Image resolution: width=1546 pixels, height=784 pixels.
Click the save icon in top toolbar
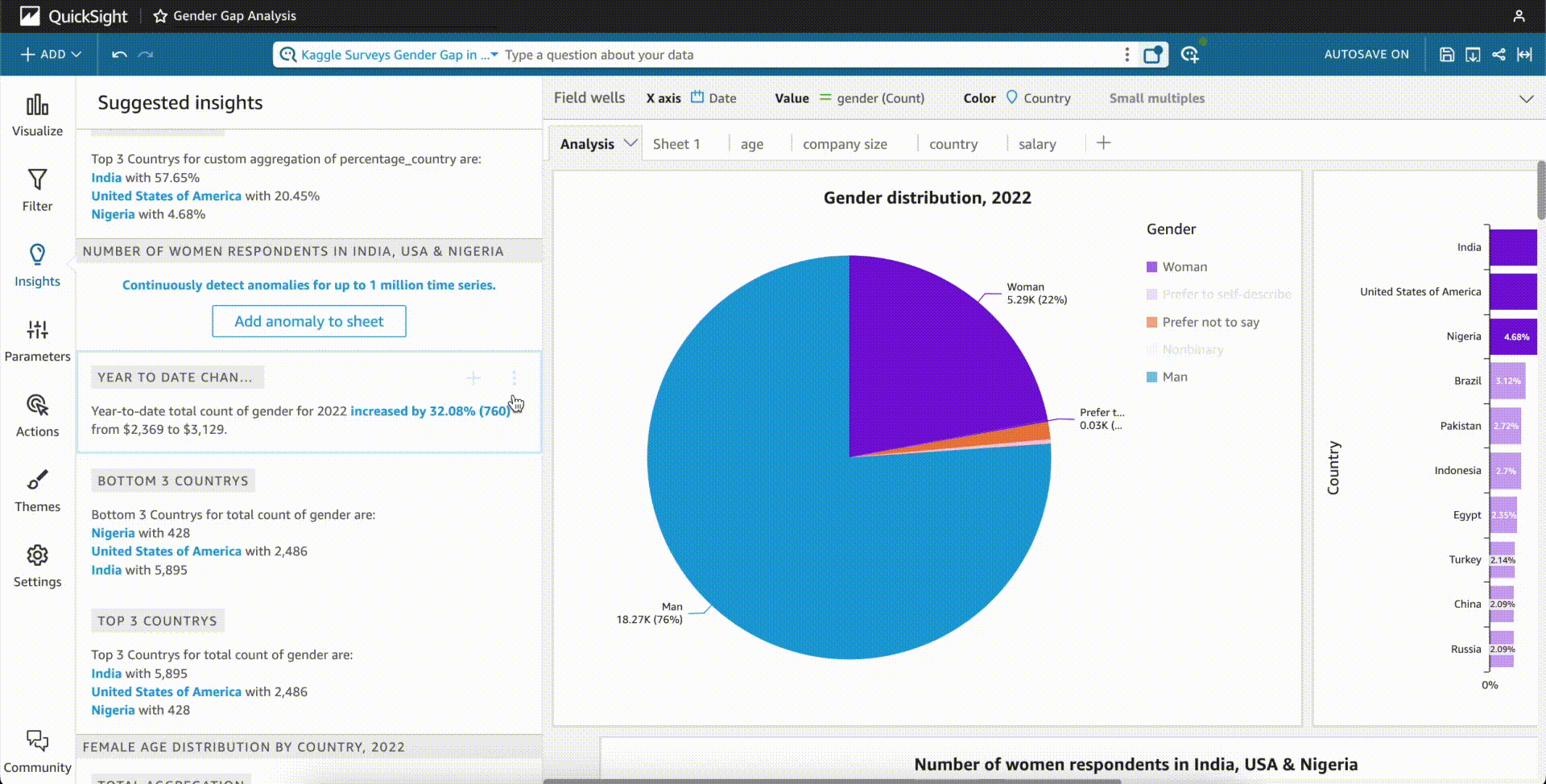point(1447,55)
